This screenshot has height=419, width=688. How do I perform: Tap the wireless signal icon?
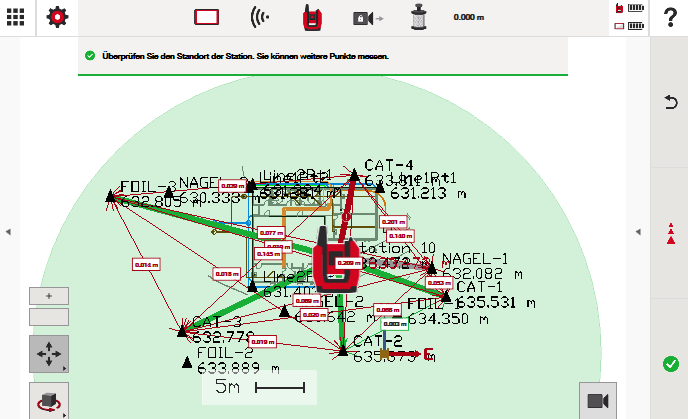point(260,17)
